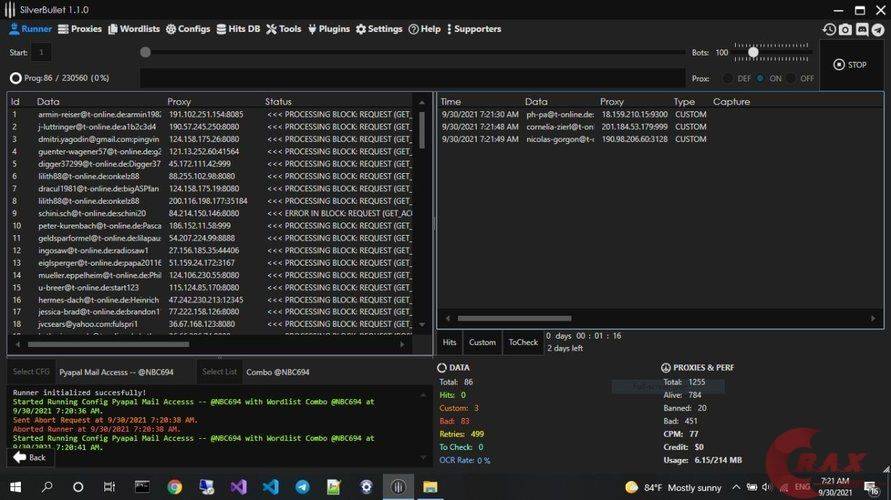Open Windows taskbar search
Image resolution: width=891 pixels, height=500 pixels.
point(47,487)
